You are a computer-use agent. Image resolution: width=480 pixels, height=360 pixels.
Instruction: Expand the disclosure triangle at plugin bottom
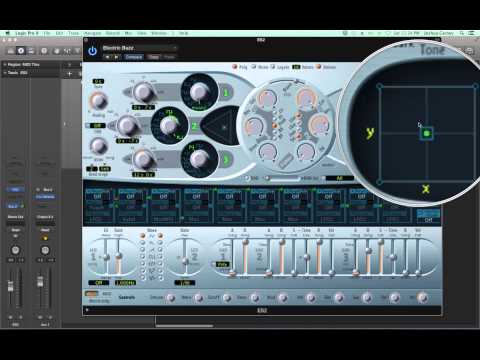coord(87,310)
